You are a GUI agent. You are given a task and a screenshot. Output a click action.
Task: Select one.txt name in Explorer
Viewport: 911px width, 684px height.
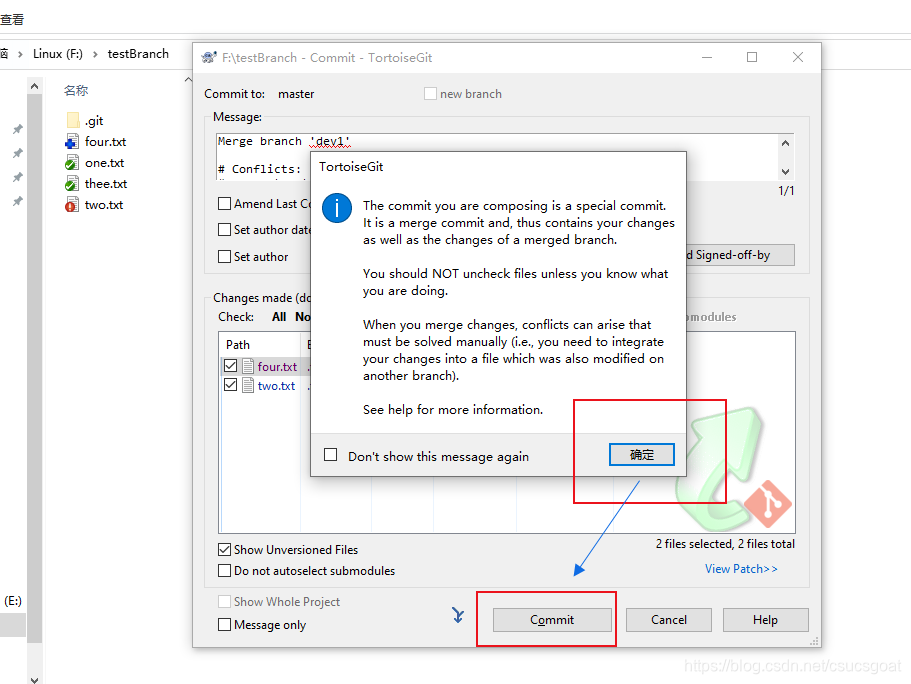pos(105,163)
